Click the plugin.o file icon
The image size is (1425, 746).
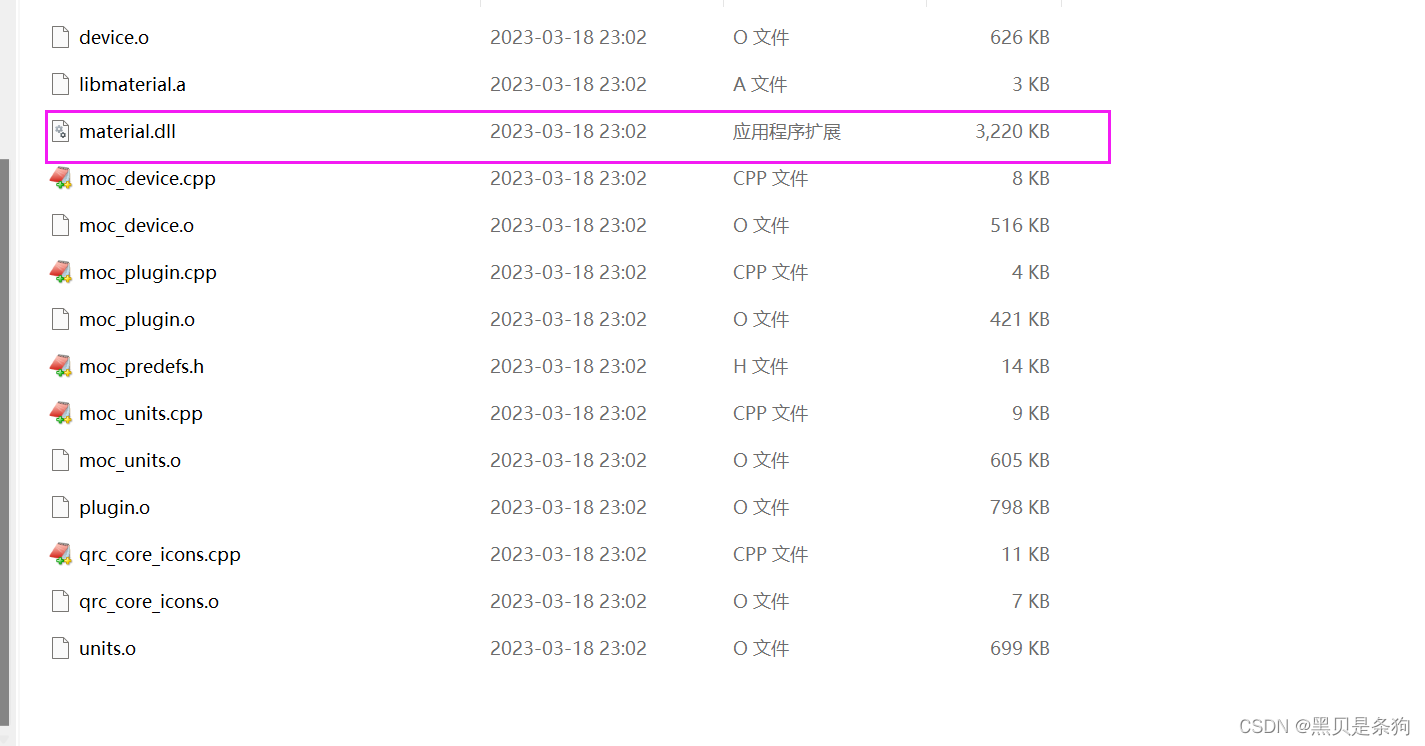pyautogui.click(x=60, y=507)
